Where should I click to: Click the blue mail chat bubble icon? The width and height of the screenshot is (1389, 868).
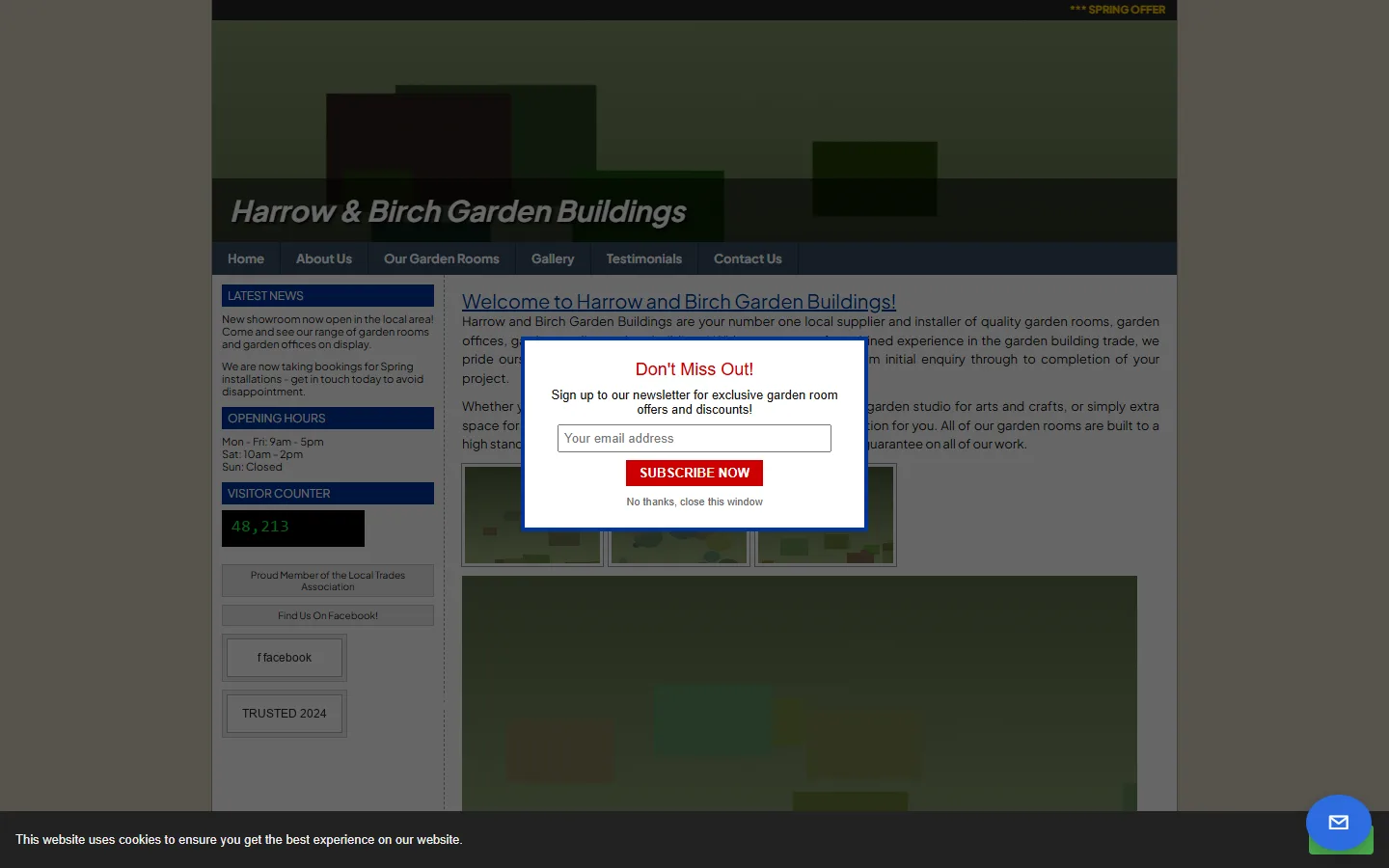pyautogui.click(x=1338, y=823)
